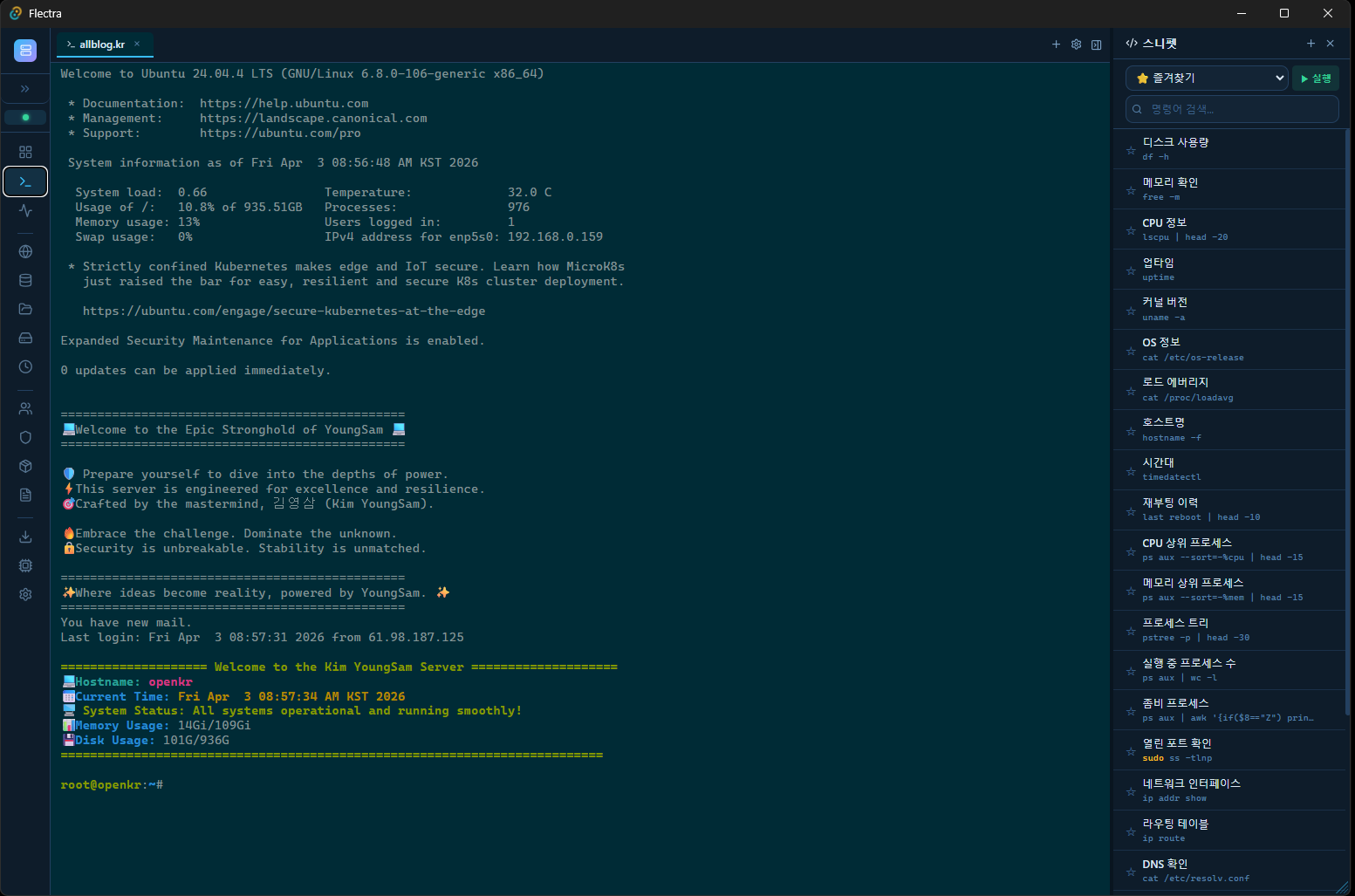Open the clock schedule icon in sidebar
This screenshot has height=896, width=1355.
[x=25, y=366]
